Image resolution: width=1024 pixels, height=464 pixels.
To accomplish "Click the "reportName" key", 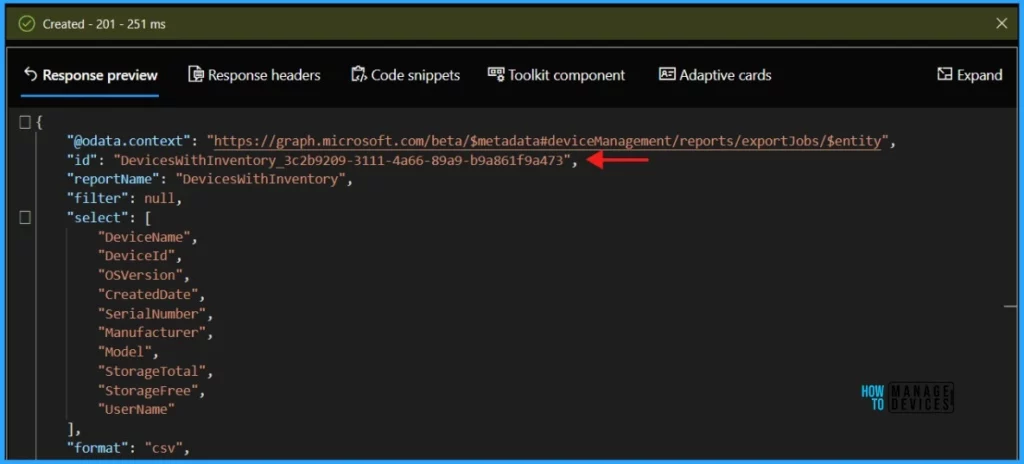I will [113, 179].
